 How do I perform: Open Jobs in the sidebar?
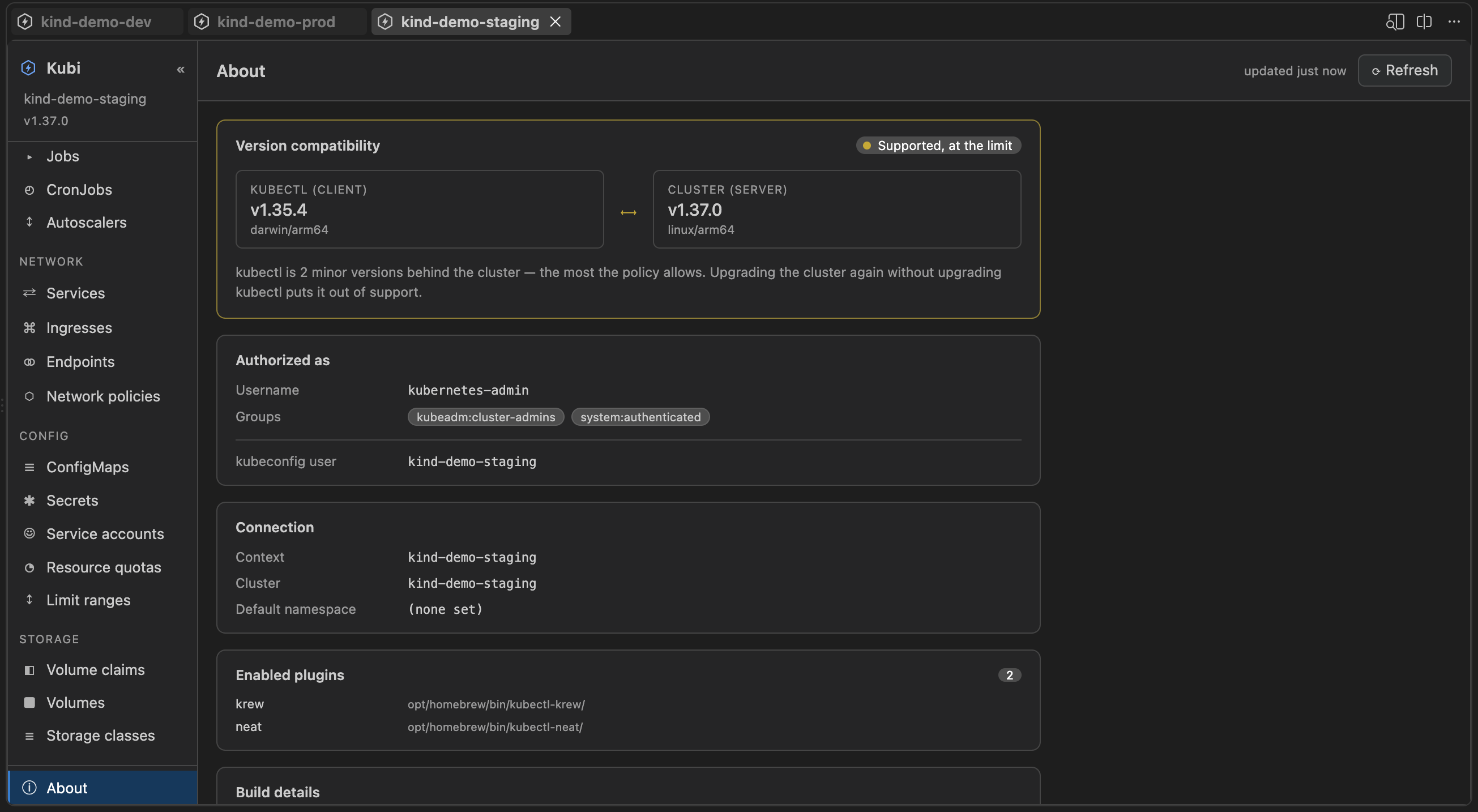click(x=102, y=156)
